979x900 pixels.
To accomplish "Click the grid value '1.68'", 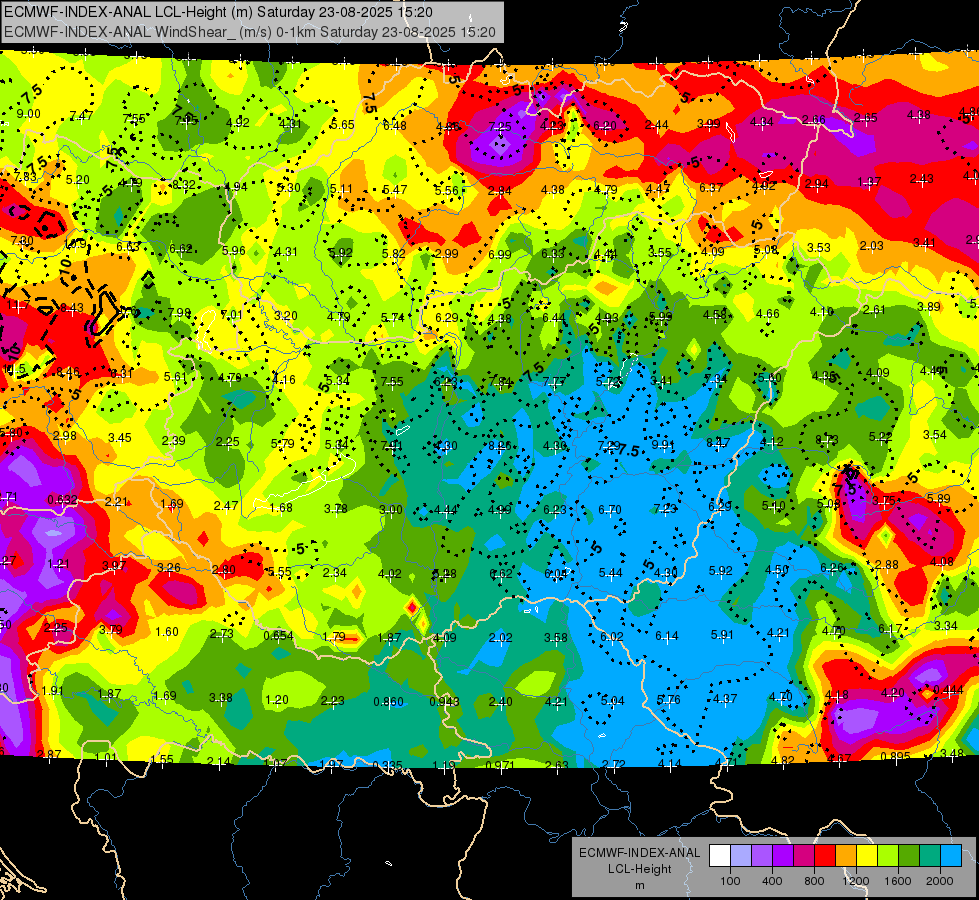I will click(x=280, y=508).
